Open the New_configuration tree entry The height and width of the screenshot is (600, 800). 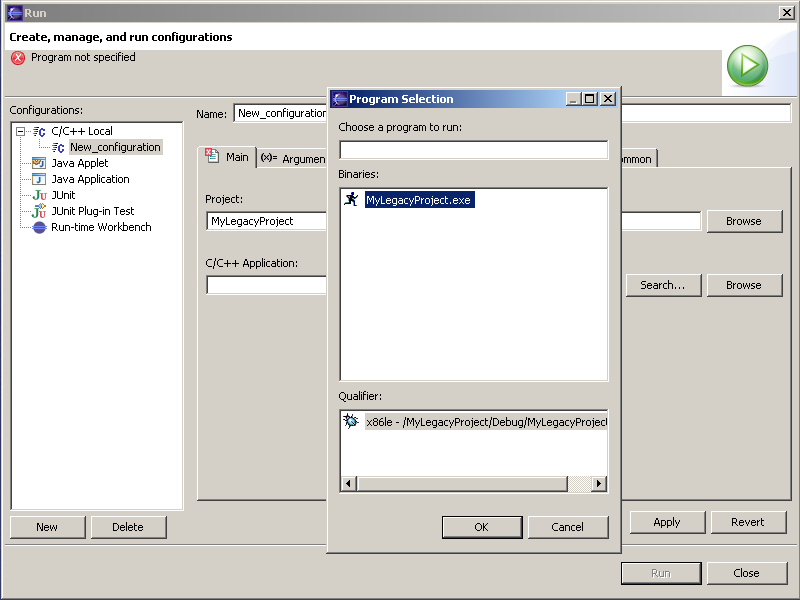tap(114, 147)
